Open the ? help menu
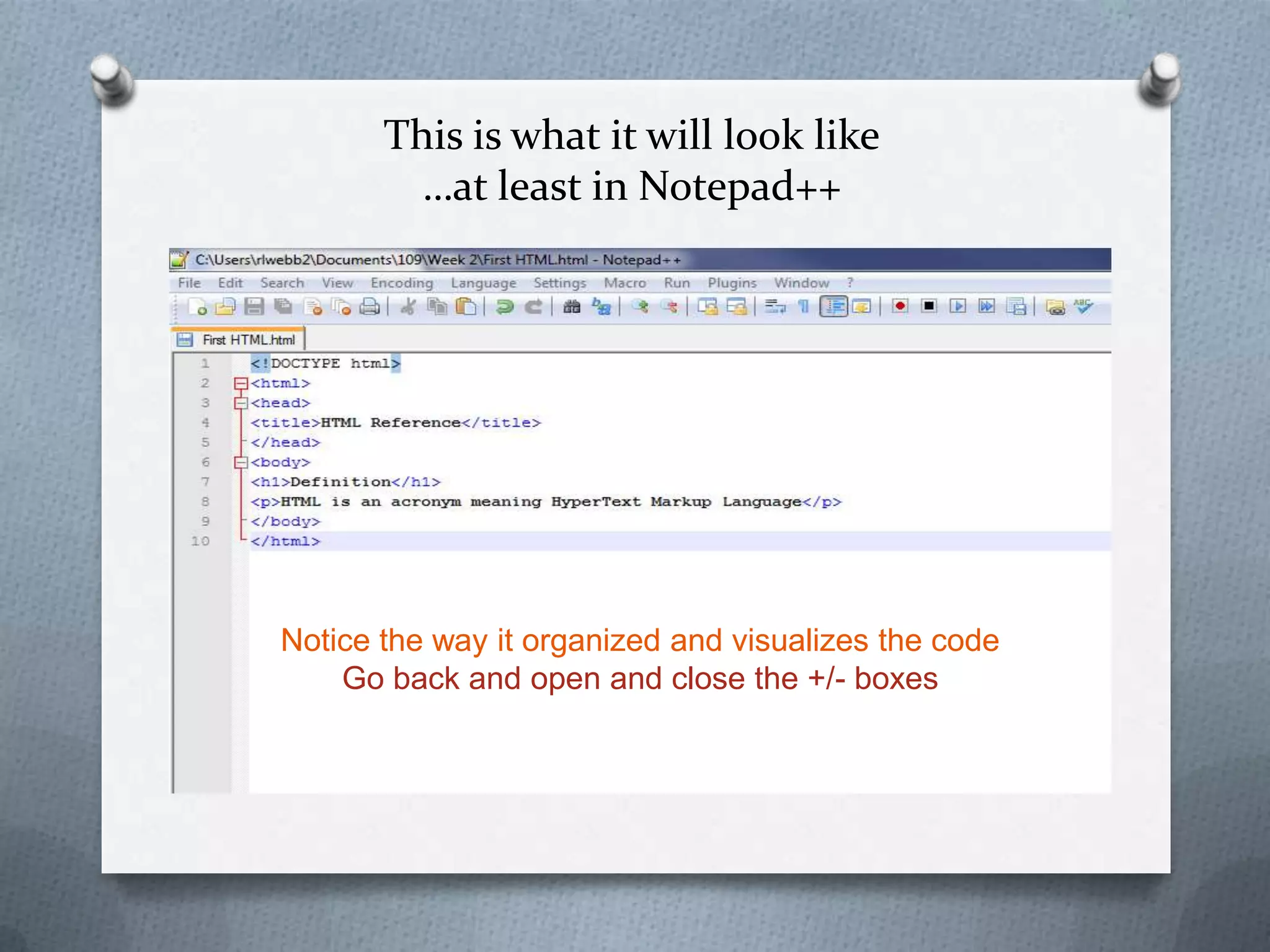This screenshot has height=952, width=1270. click(x=850, y=283)
